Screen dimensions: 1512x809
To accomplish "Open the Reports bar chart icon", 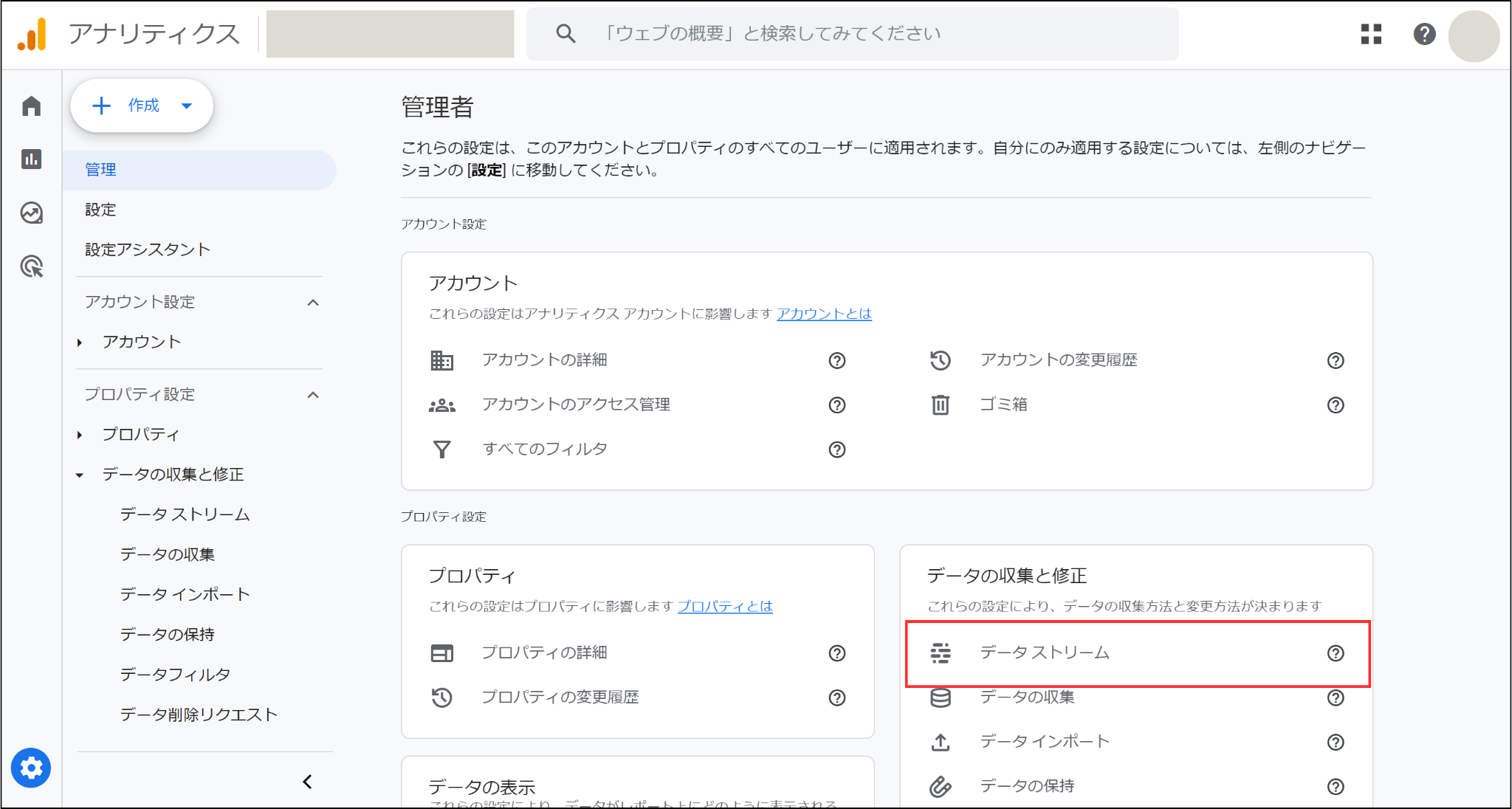I will pos(31,159).
